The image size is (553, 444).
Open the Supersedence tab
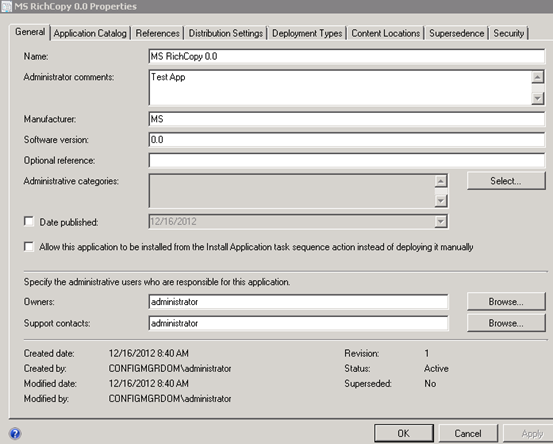(x=457, y=34)
